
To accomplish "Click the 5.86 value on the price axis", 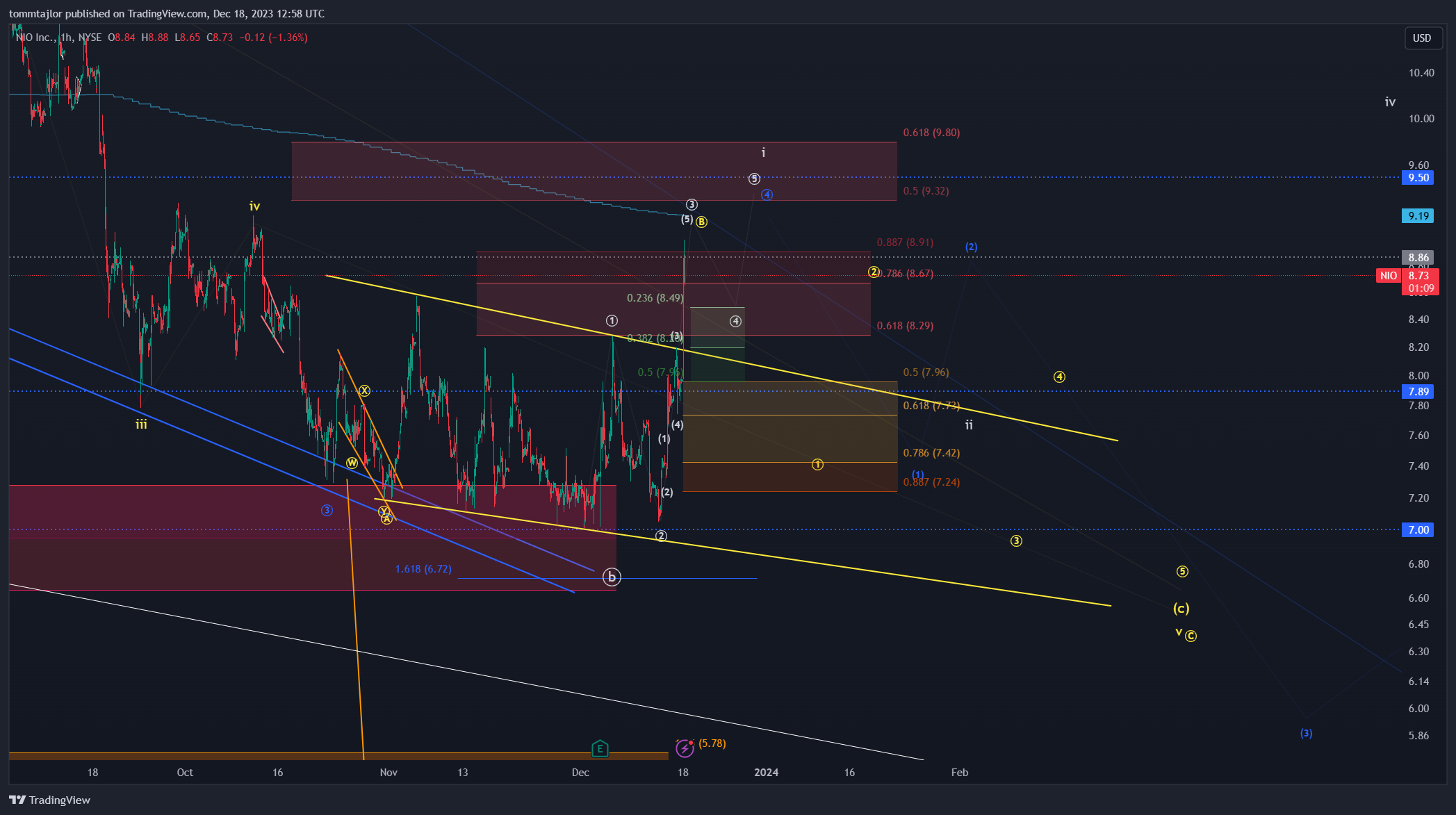I will (1418, 735).
